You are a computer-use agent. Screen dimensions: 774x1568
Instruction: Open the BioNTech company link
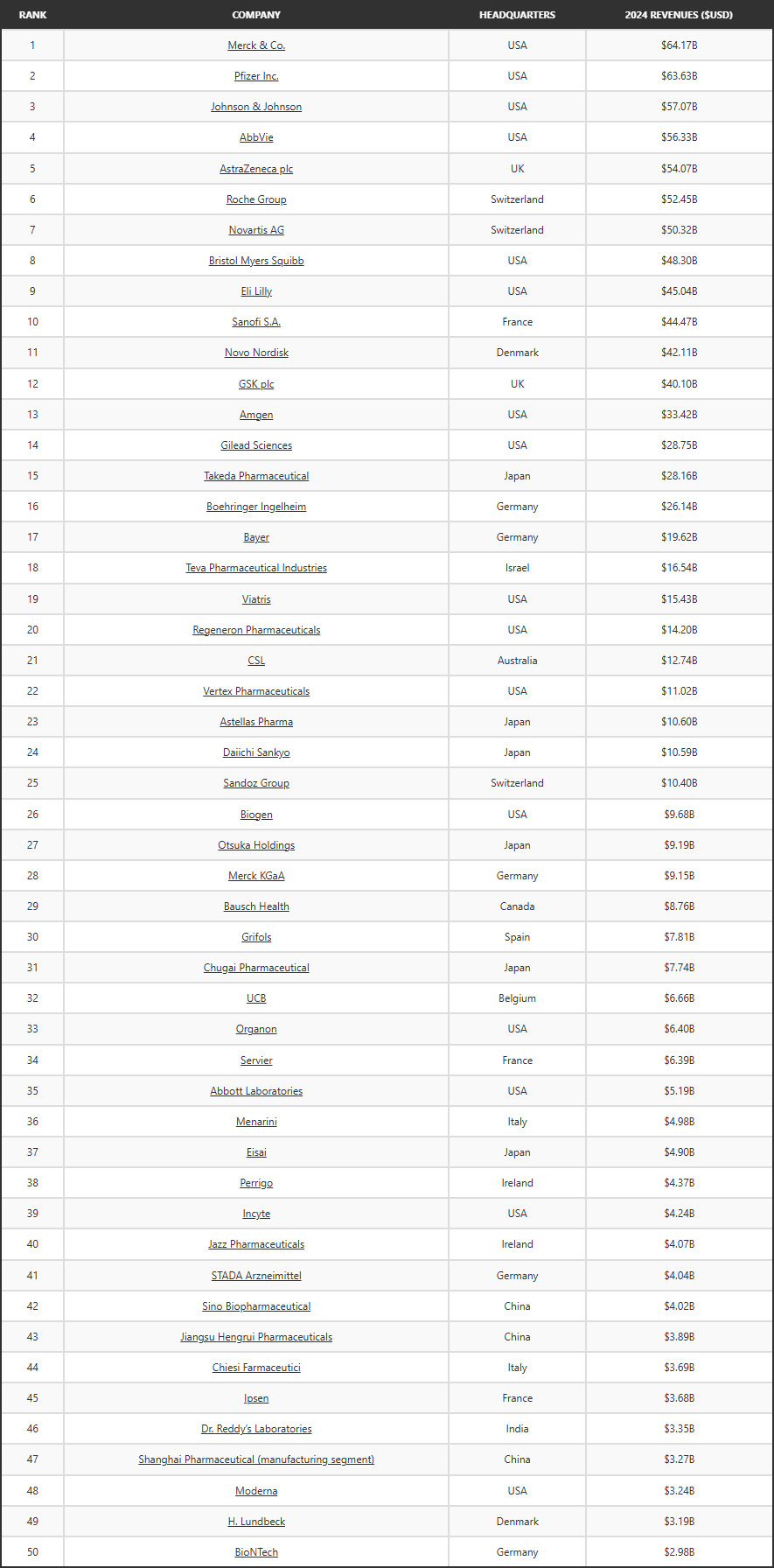click(256, 1552)
